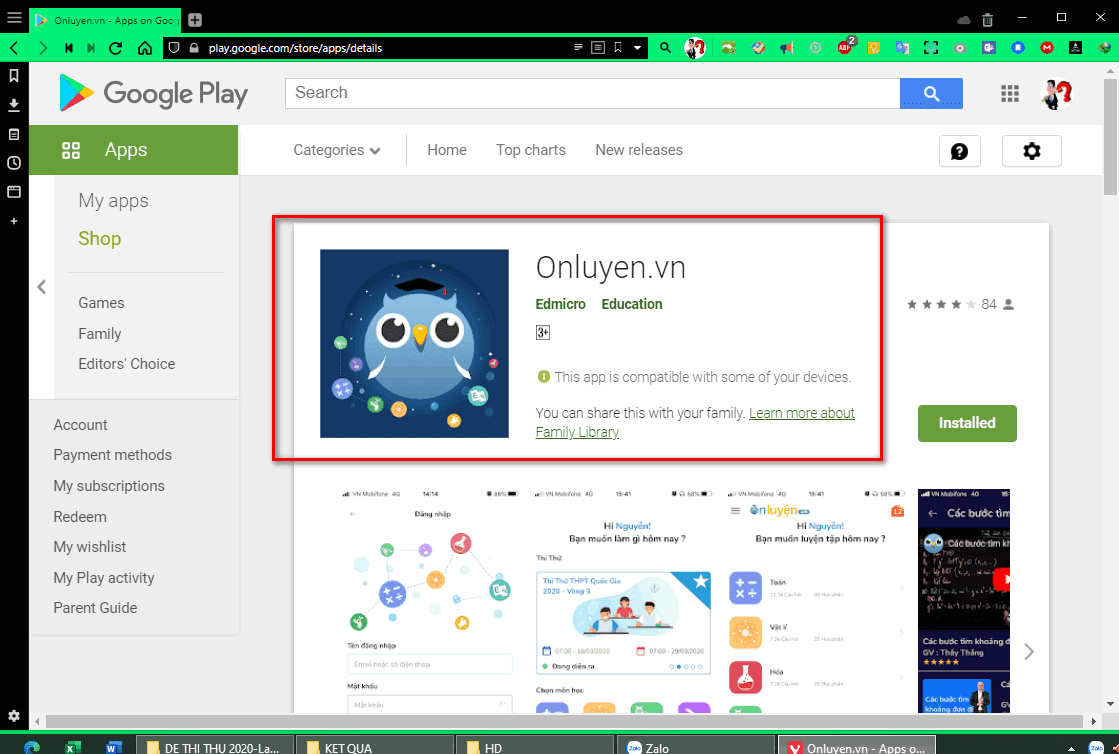Click the help question mark icon
Screen dimensions: 1119x754
click(959, 150)
